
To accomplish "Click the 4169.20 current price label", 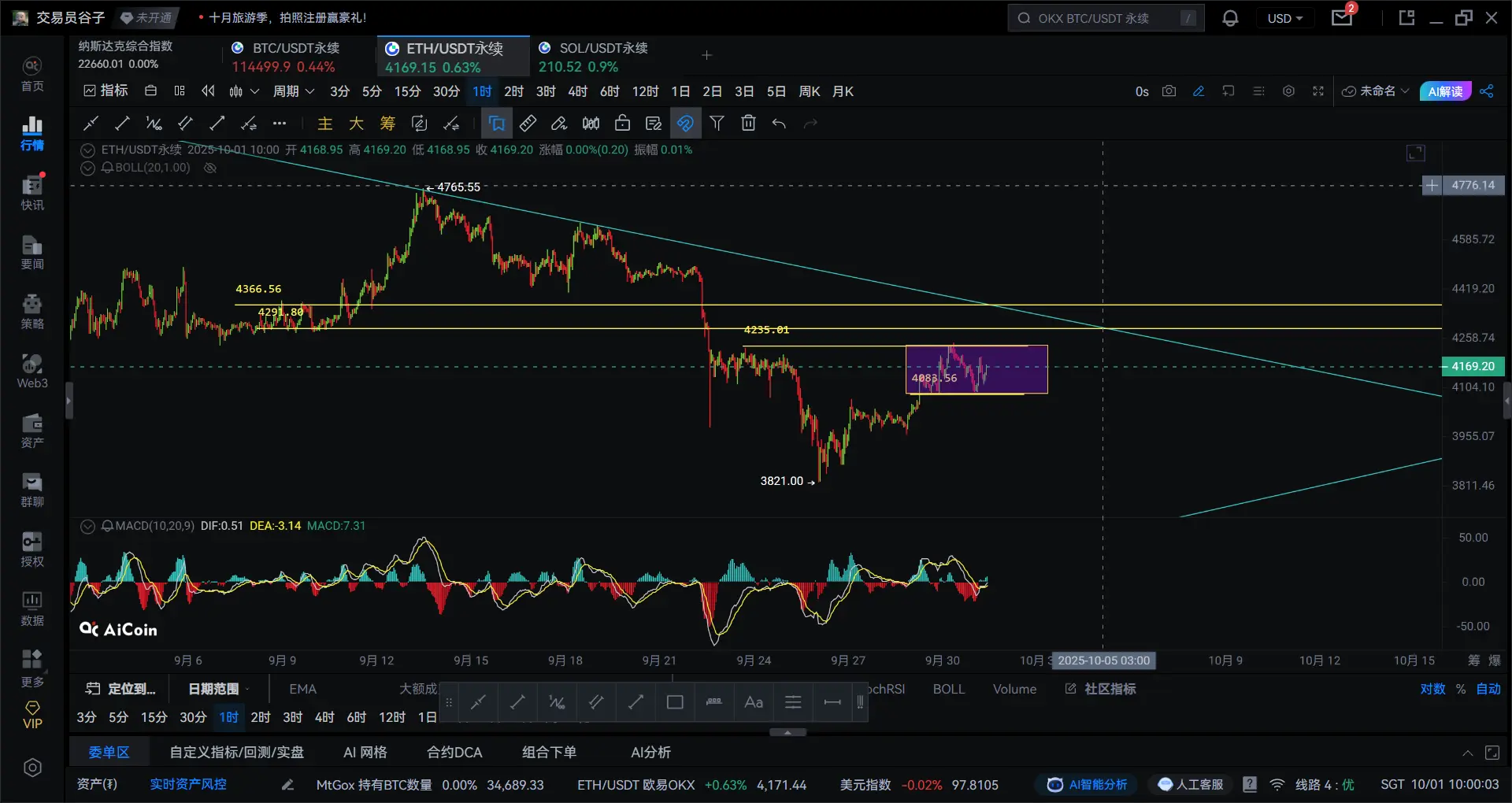I will click(x=1473, y=366).
